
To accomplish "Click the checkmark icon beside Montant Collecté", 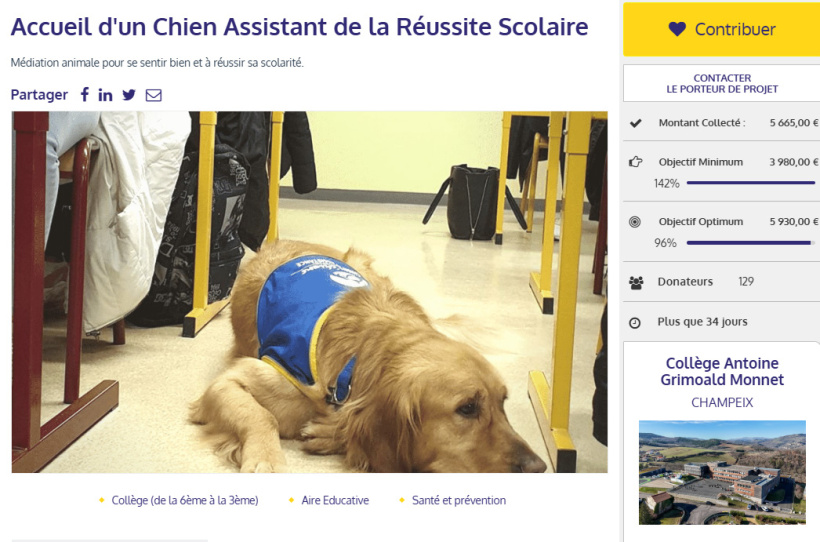I will click(635, 123).
